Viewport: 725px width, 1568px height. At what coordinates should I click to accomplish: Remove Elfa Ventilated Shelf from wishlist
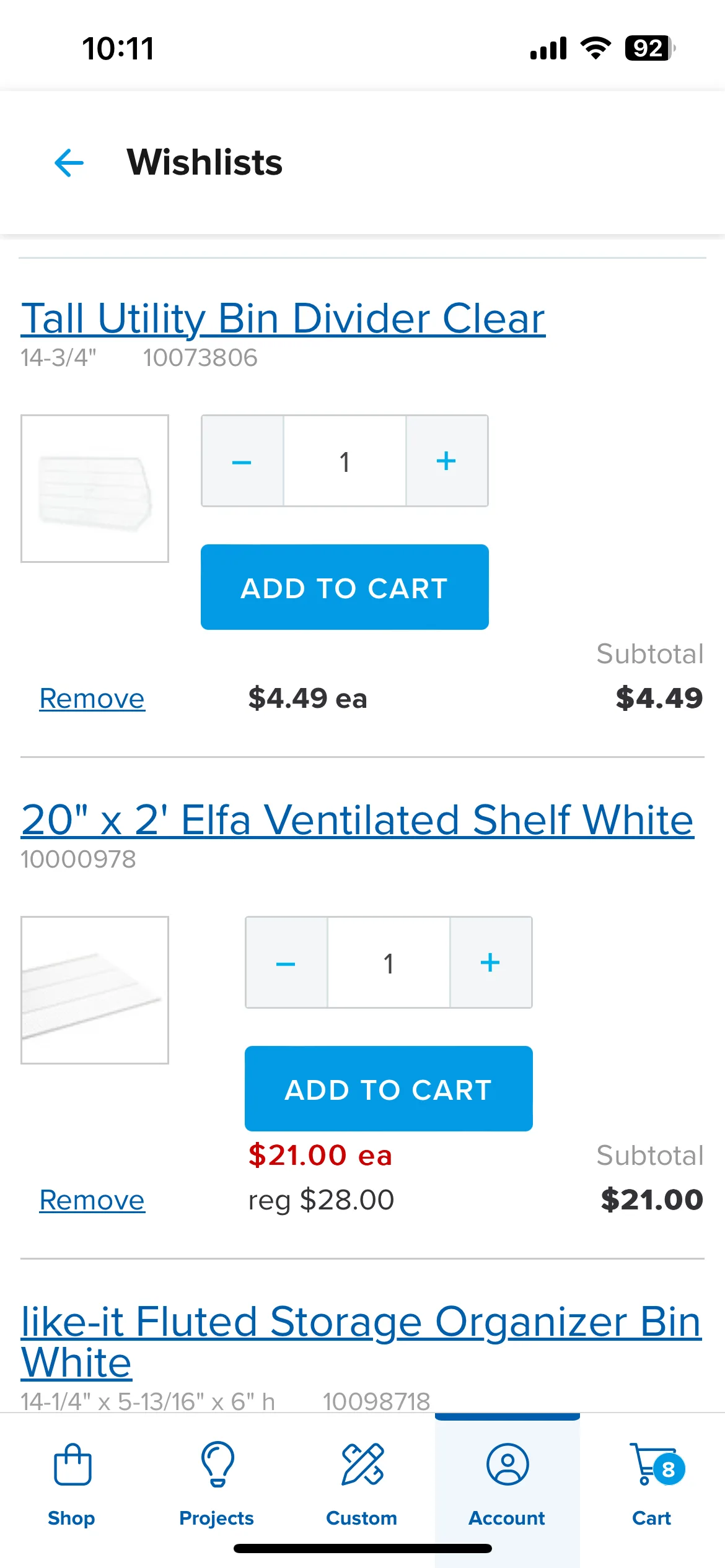click(x=92, y=1200)
